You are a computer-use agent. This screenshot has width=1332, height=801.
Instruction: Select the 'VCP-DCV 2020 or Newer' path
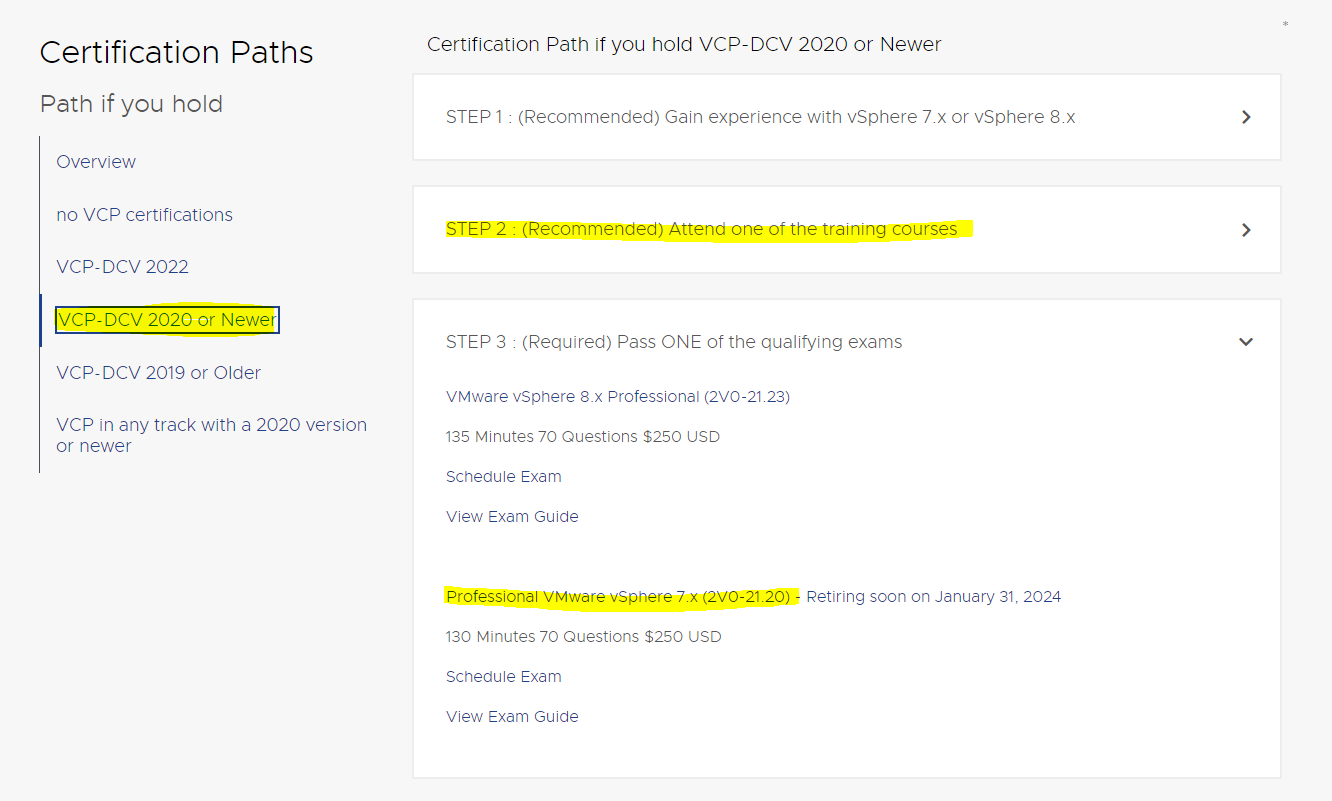pos(167,320)
